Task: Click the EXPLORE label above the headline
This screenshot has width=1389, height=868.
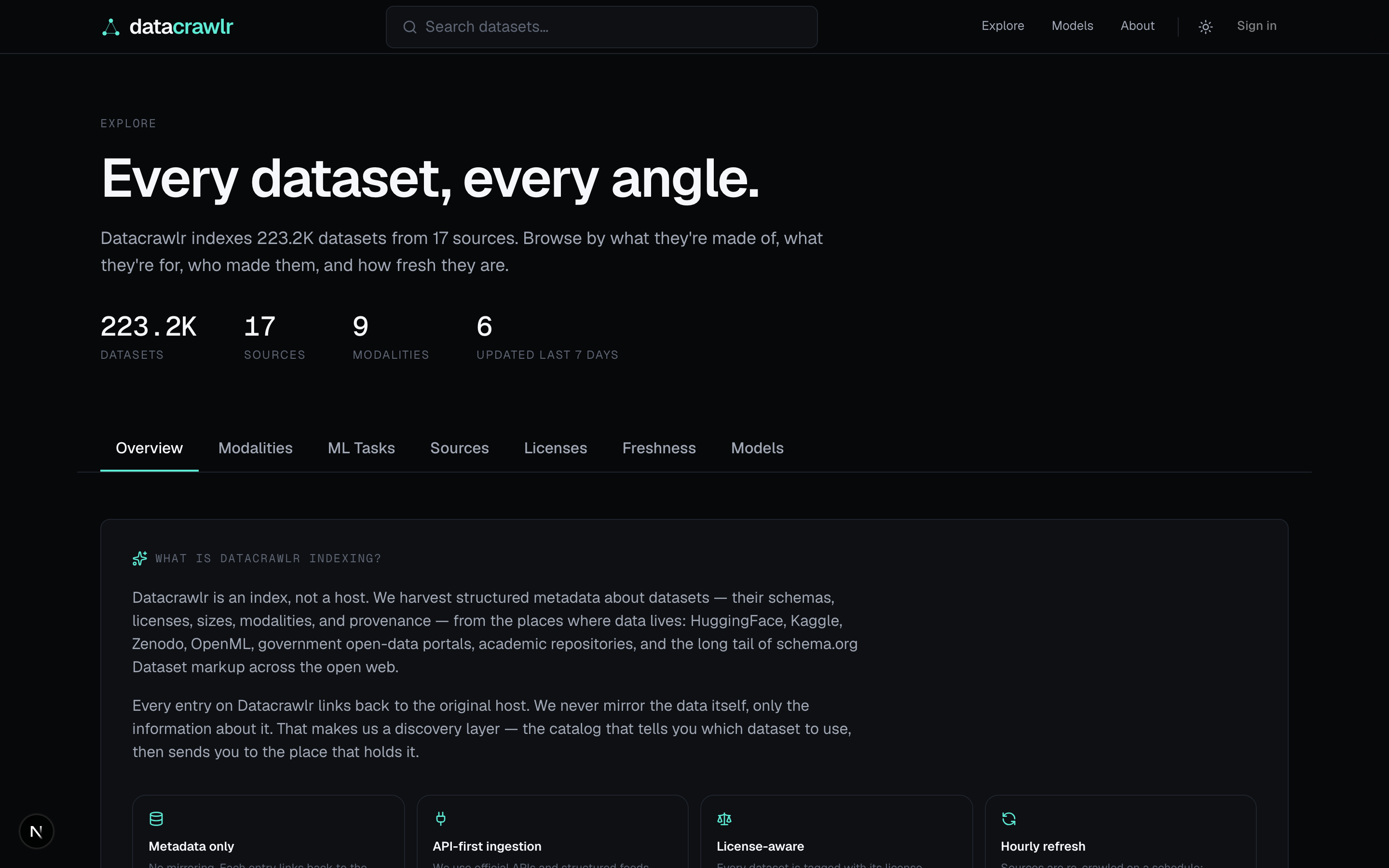Action: (129, 123)
